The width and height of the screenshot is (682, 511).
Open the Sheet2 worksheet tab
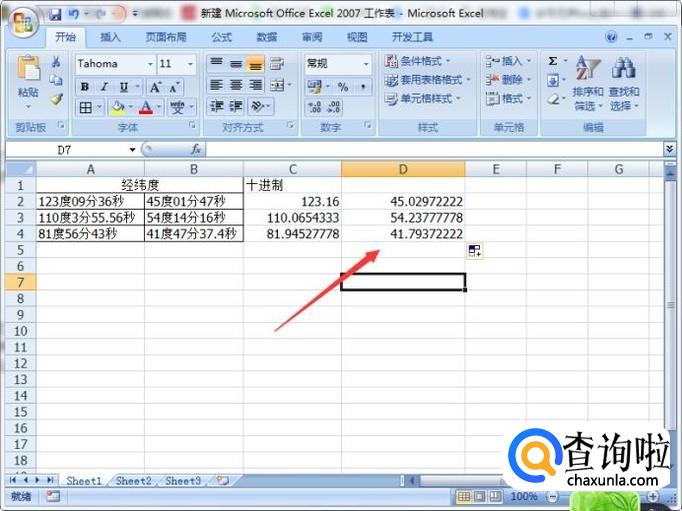[133, 481]
